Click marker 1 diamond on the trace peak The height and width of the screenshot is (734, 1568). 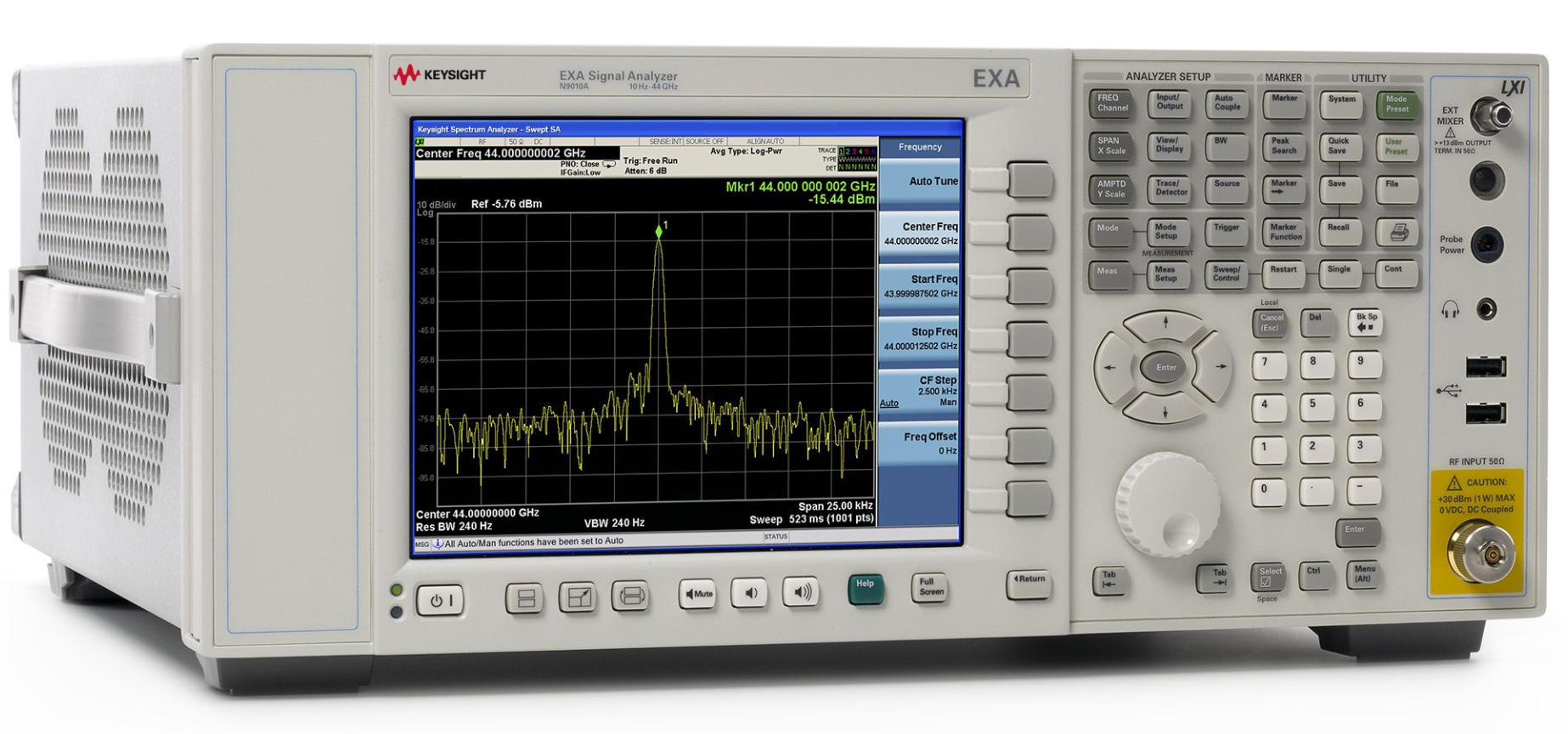click(658, 231)
